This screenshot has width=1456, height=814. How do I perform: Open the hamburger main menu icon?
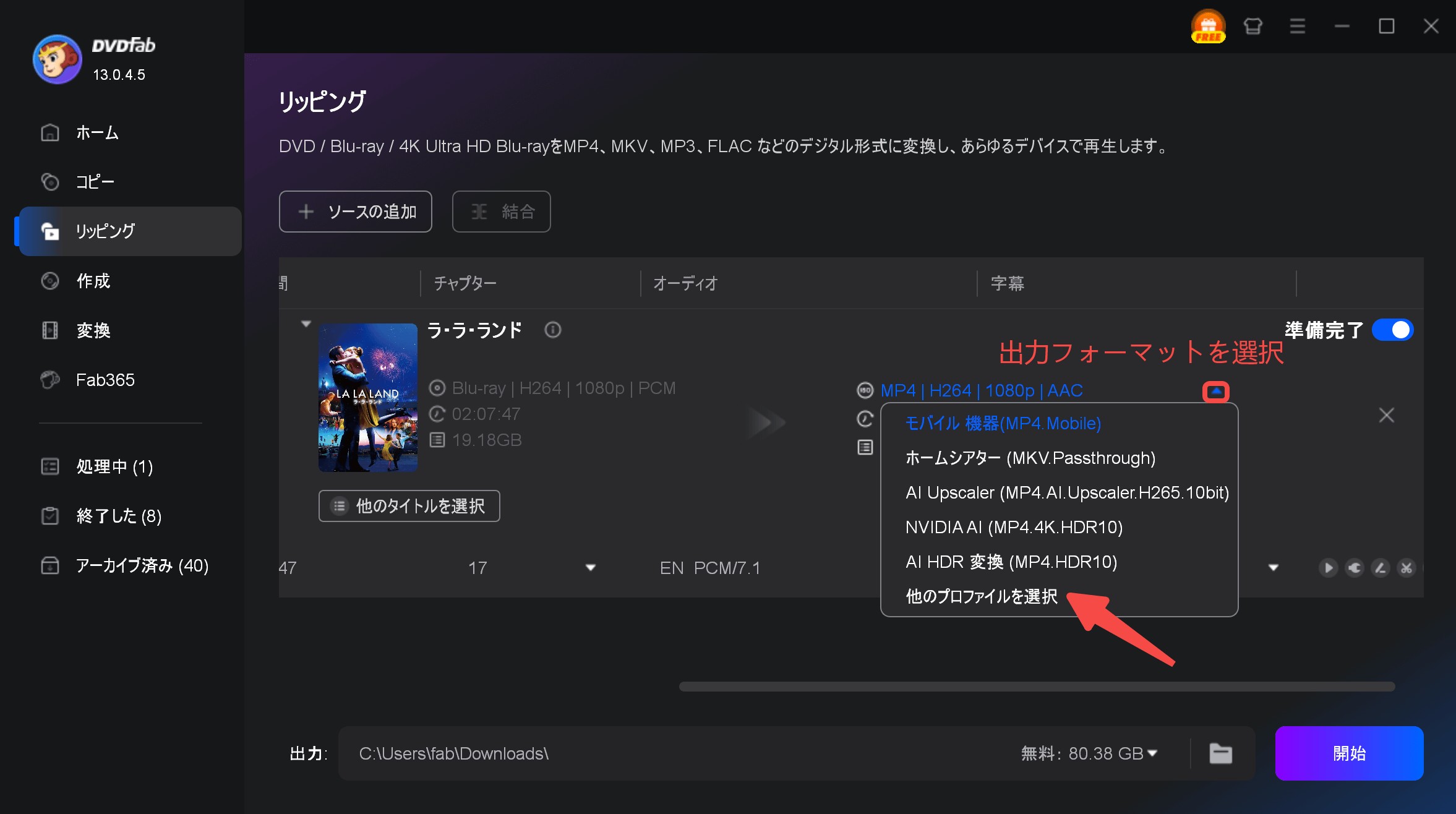tap(1297, 26)
